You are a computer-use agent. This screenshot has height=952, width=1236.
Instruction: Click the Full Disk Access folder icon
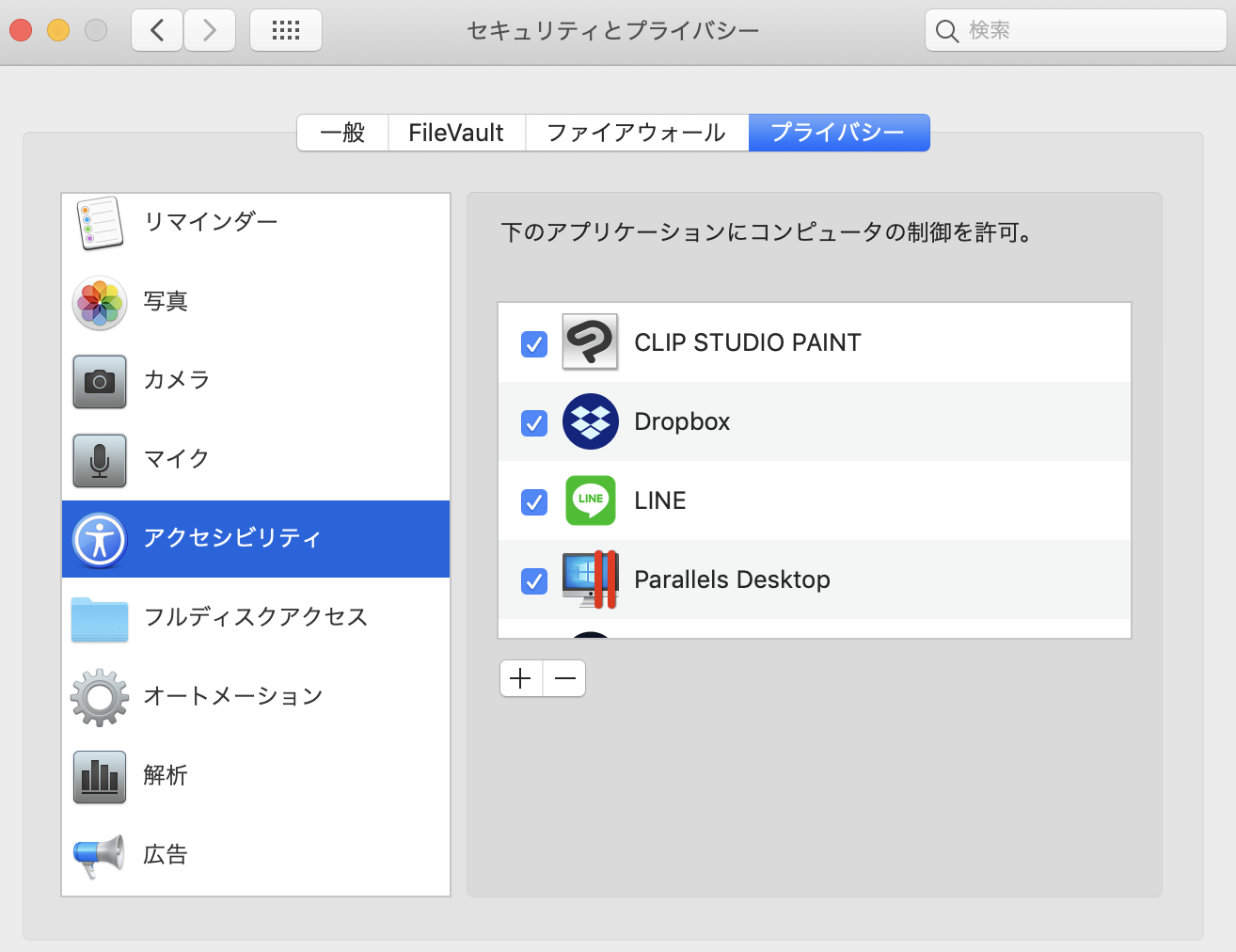tap(100, 619)
